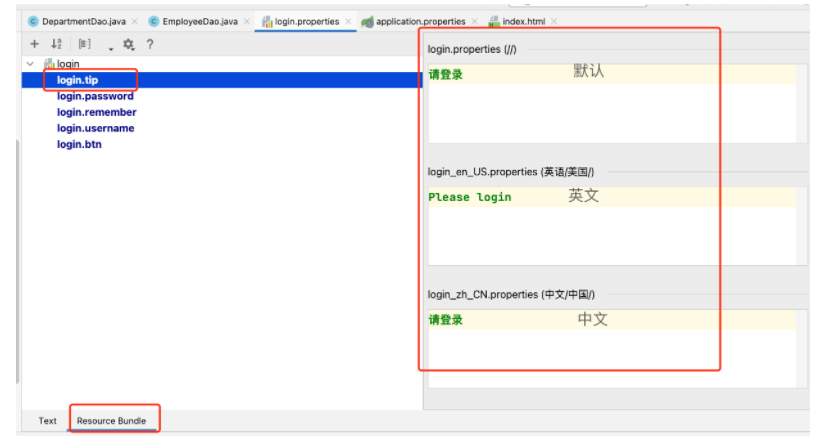Select the login.username property key
This screenshot has width=814, height=436.
tap(96, 128)
